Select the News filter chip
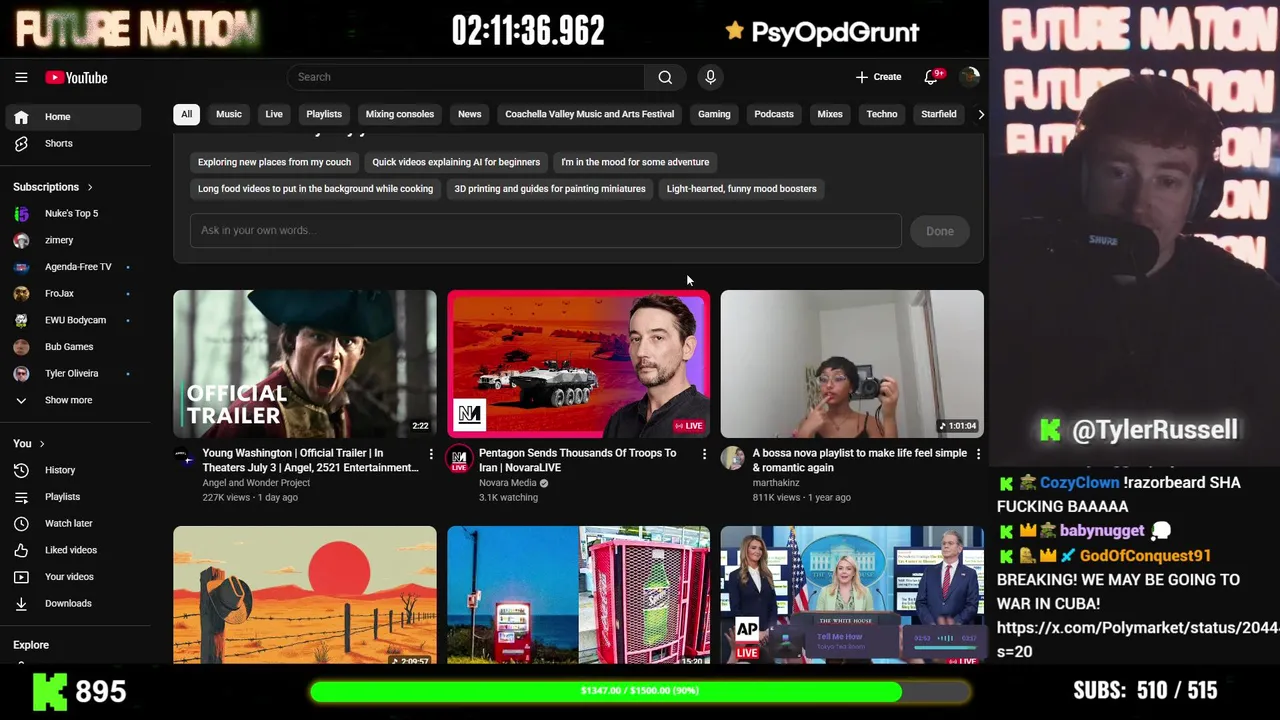 470,114
